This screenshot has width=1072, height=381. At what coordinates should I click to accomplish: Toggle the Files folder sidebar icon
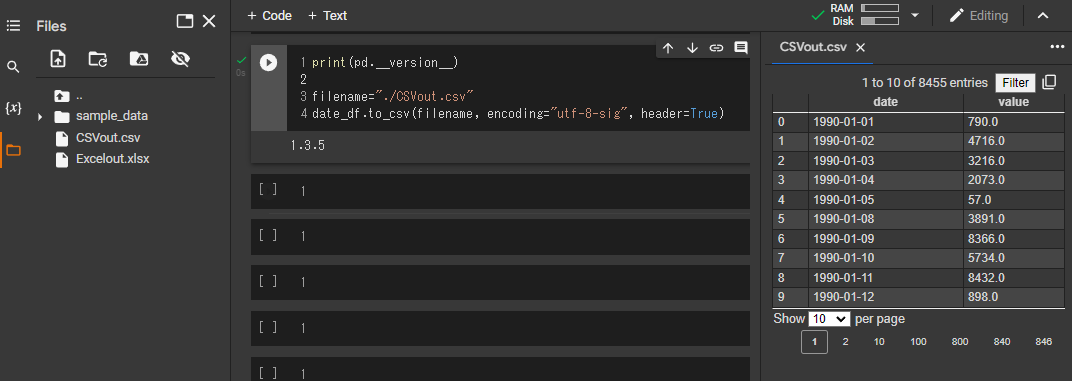(13, 150)
